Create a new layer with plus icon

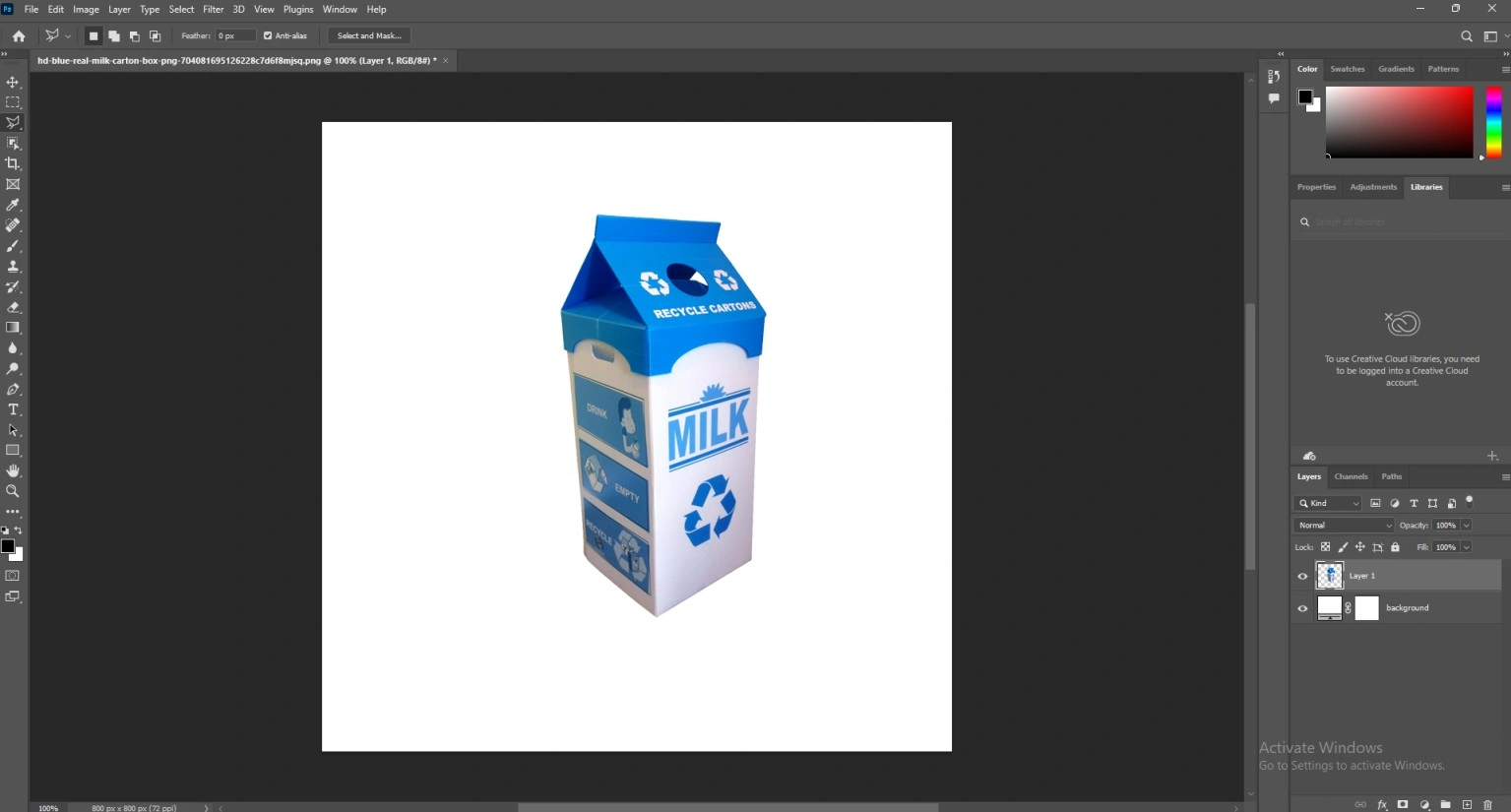1467,804
